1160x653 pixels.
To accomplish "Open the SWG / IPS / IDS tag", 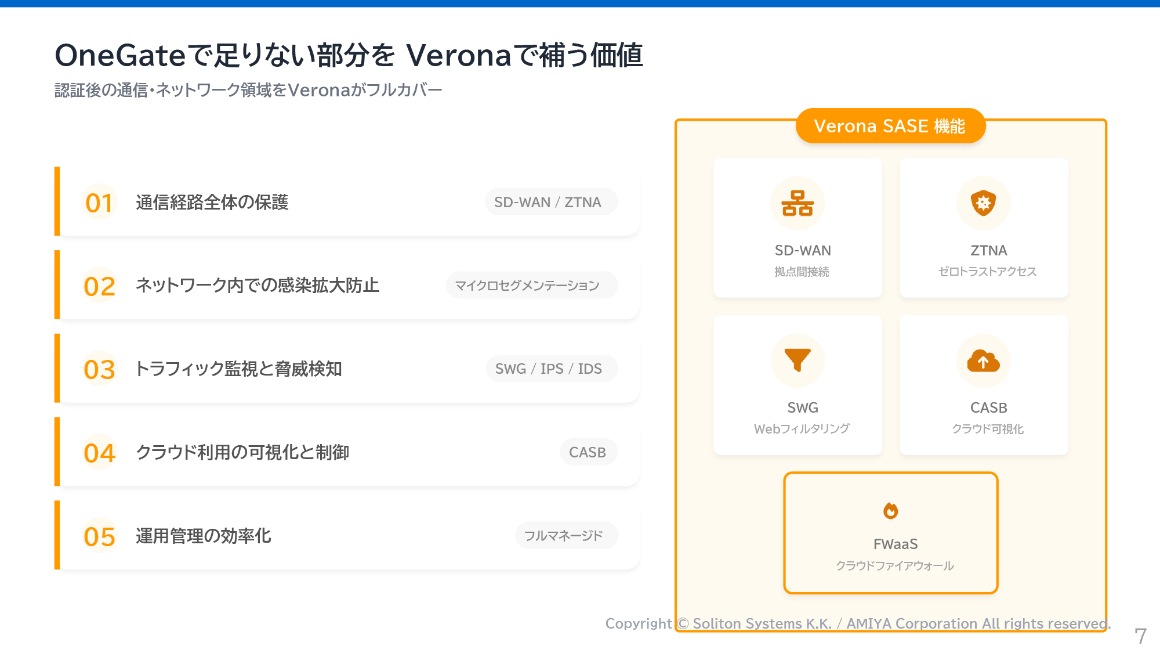I will click(x=551, y=368).
